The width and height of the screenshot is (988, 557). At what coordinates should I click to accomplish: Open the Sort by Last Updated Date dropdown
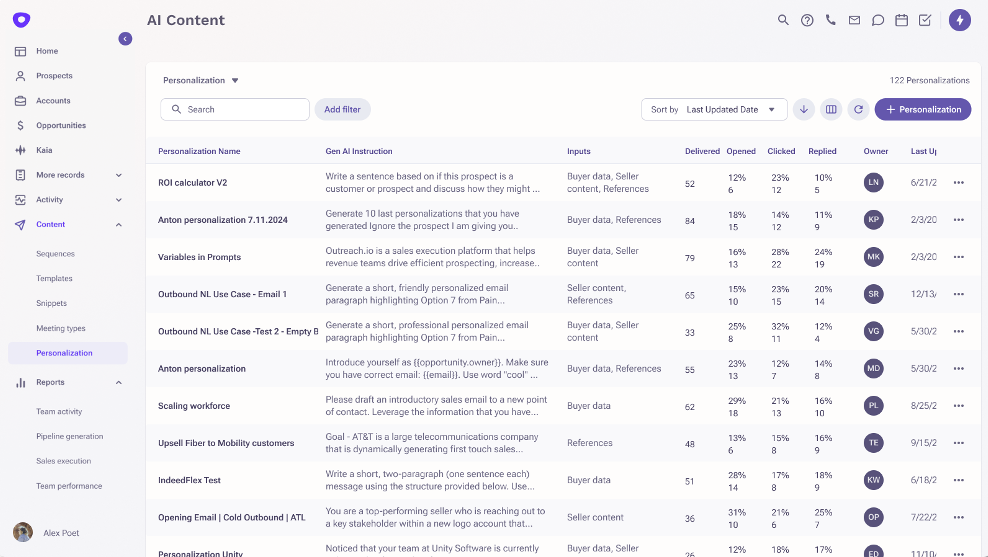tap(714, 110)
